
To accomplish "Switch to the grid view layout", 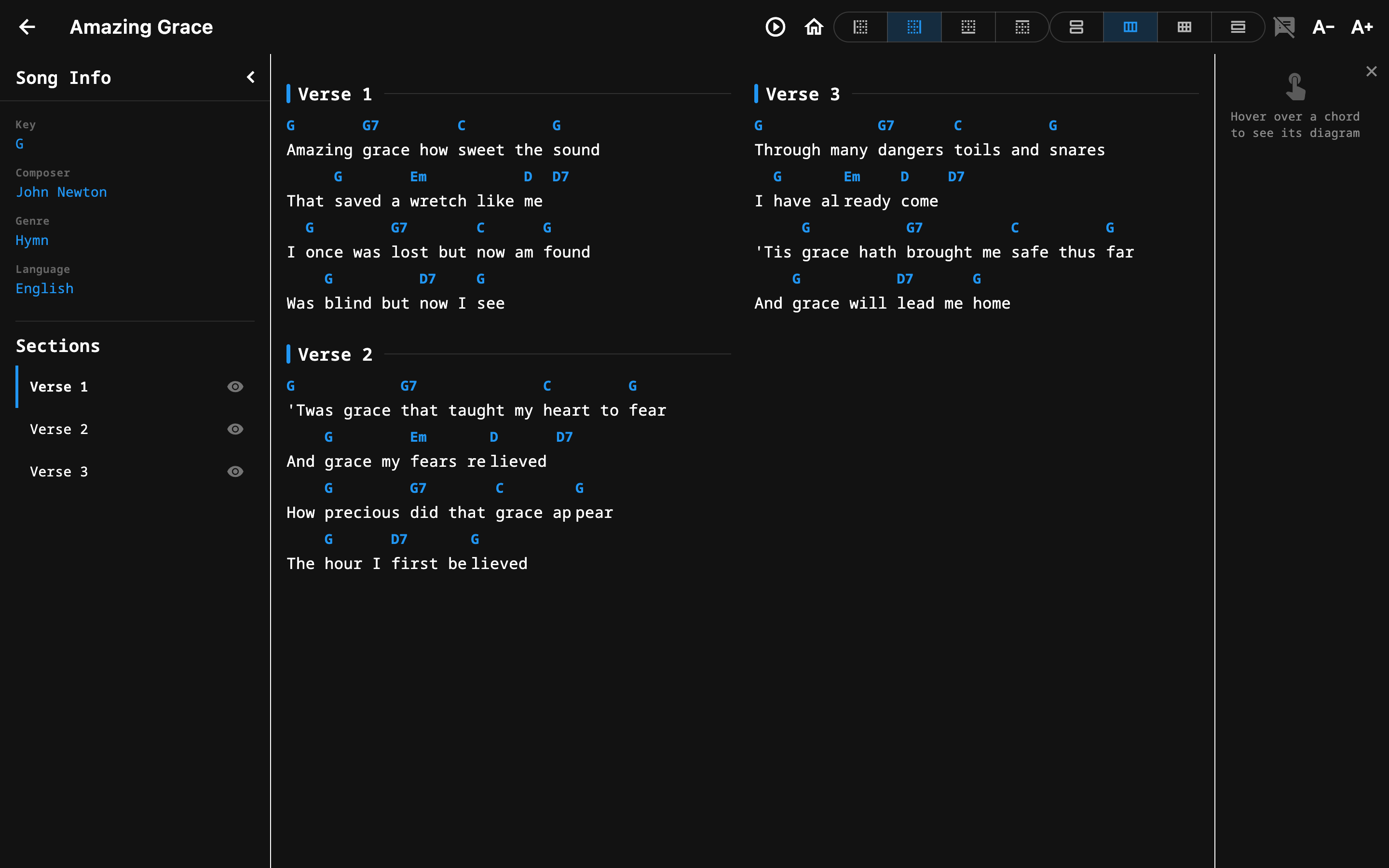I will coord(1183,27).
